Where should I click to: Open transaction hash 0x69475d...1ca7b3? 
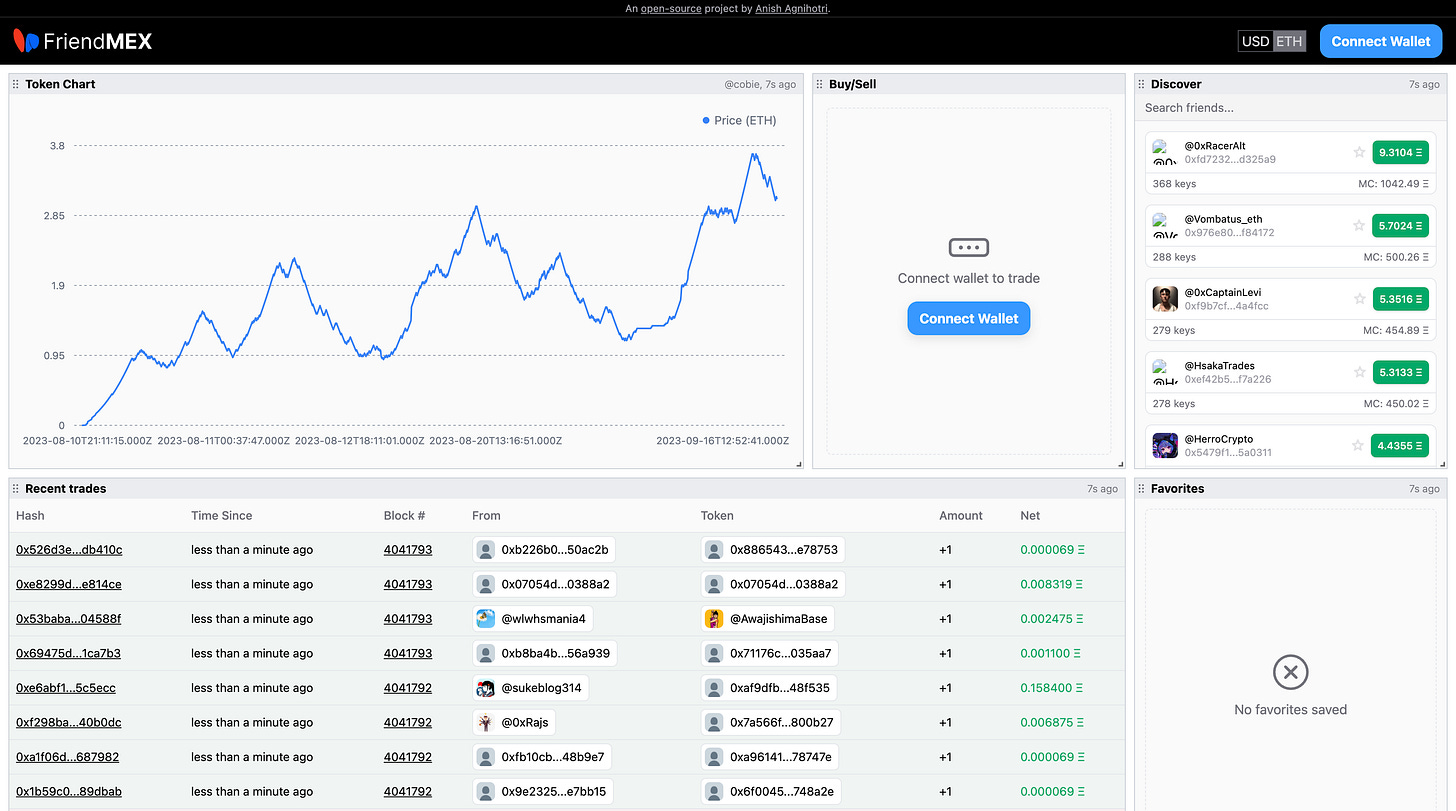click(x=69, y=653)
